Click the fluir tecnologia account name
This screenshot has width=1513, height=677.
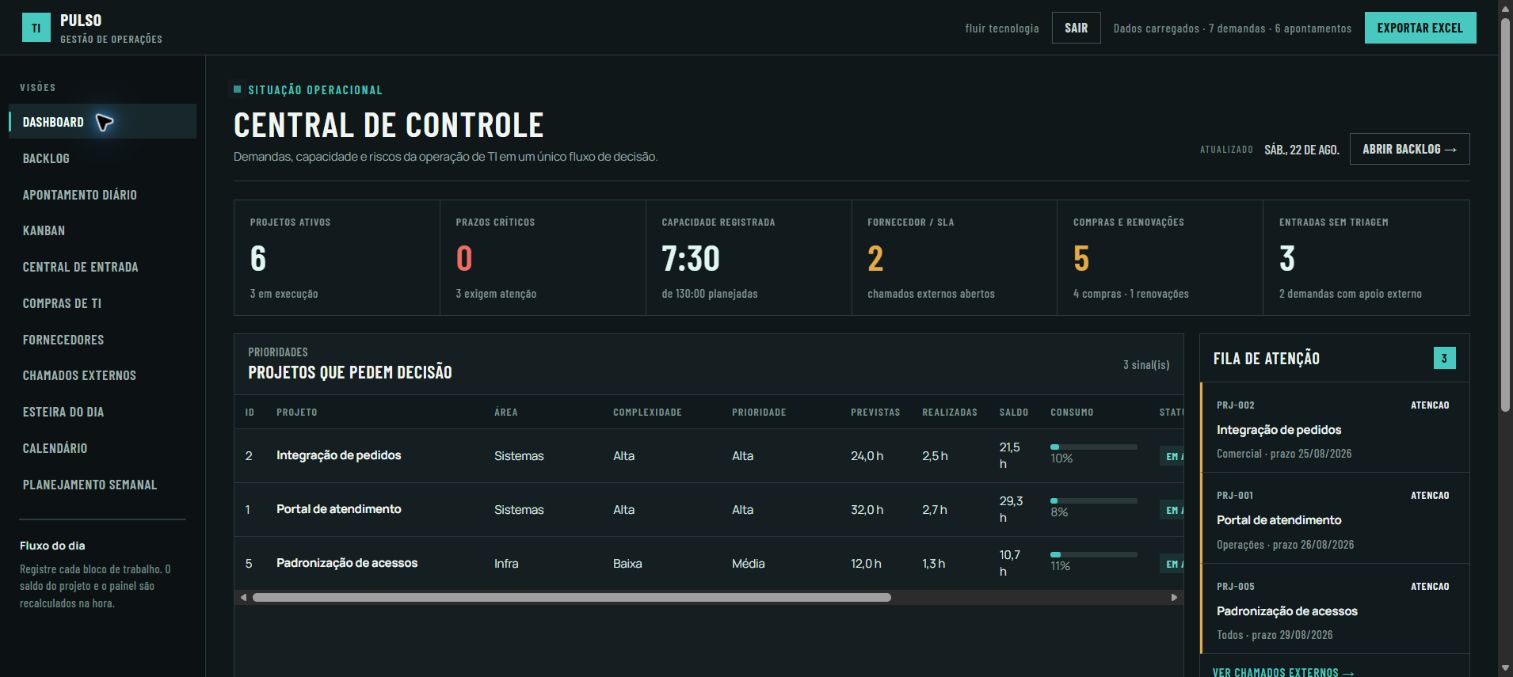click(1002, 28)
